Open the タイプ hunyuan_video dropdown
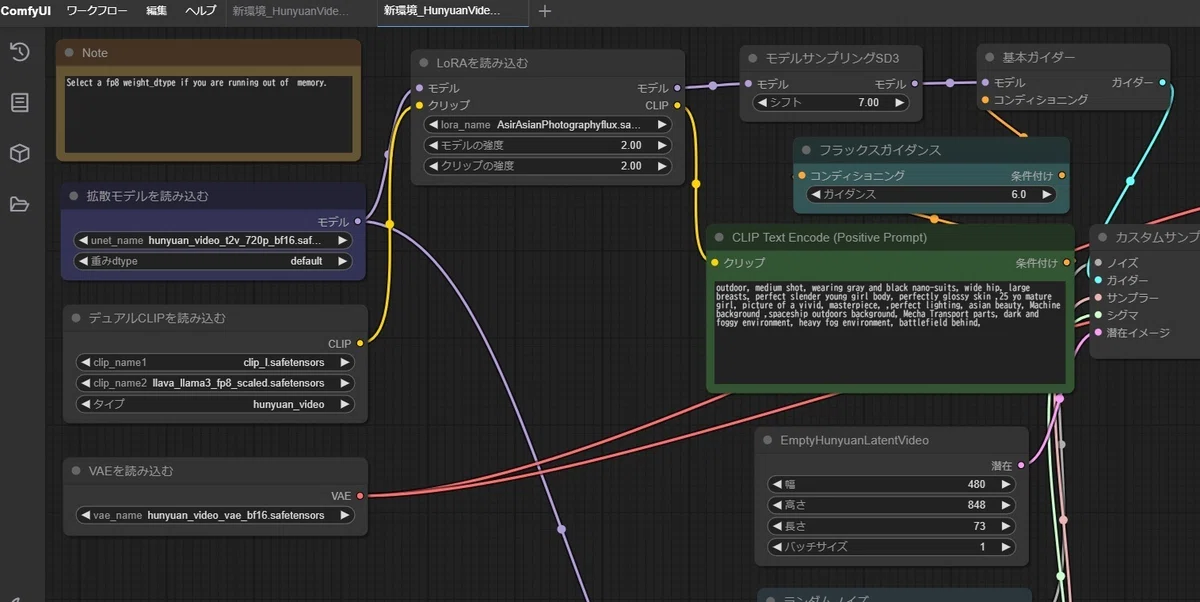 pos(213,404)
